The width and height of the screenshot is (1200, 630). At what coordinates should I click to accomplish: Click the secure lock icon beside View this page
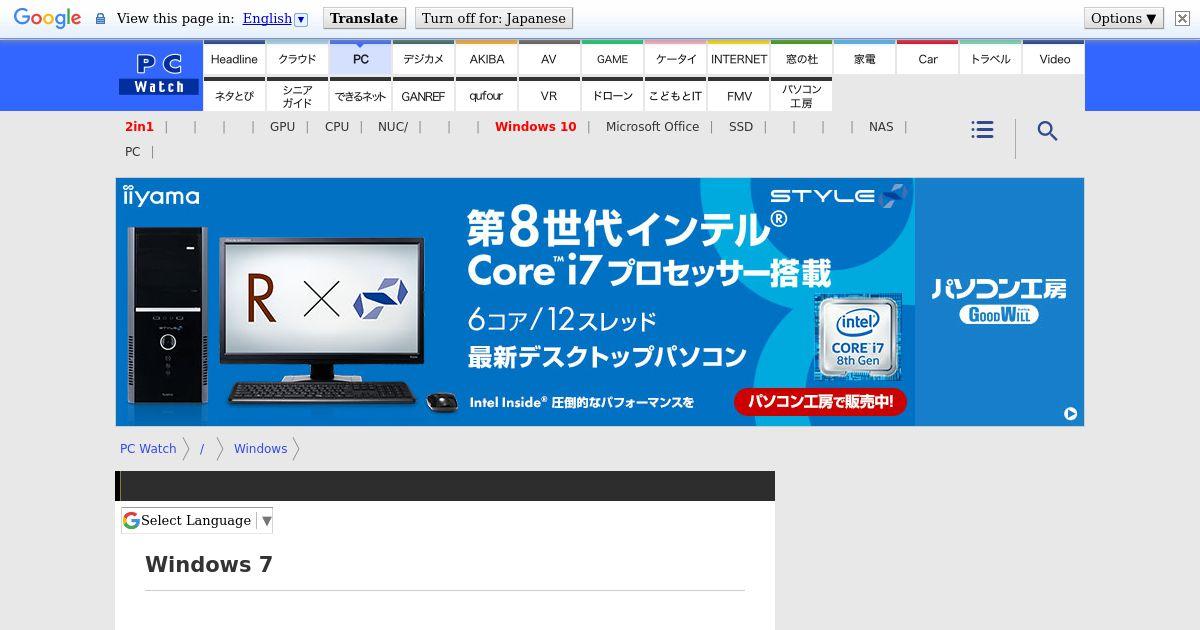(100, 19)
